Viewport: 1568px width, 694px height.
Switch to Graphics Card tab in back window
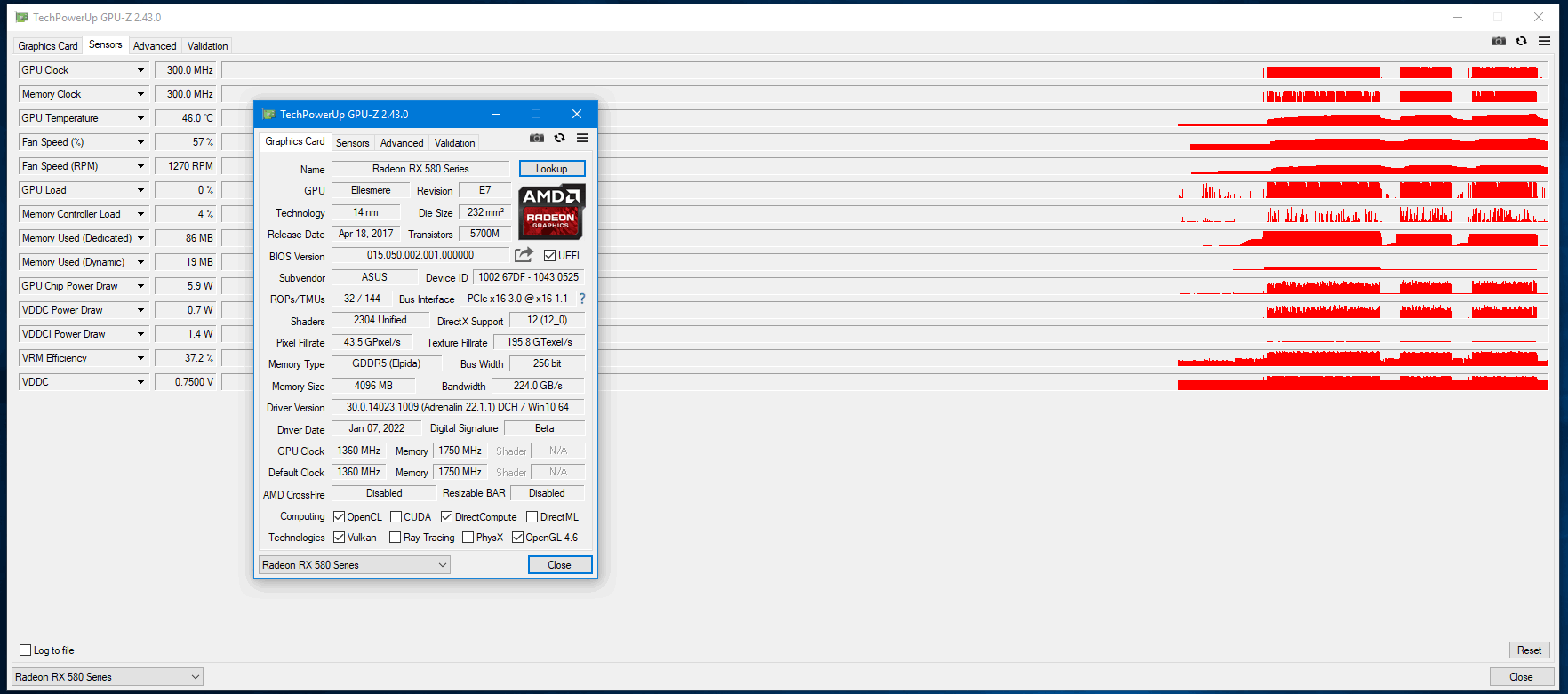click(48, 46)
